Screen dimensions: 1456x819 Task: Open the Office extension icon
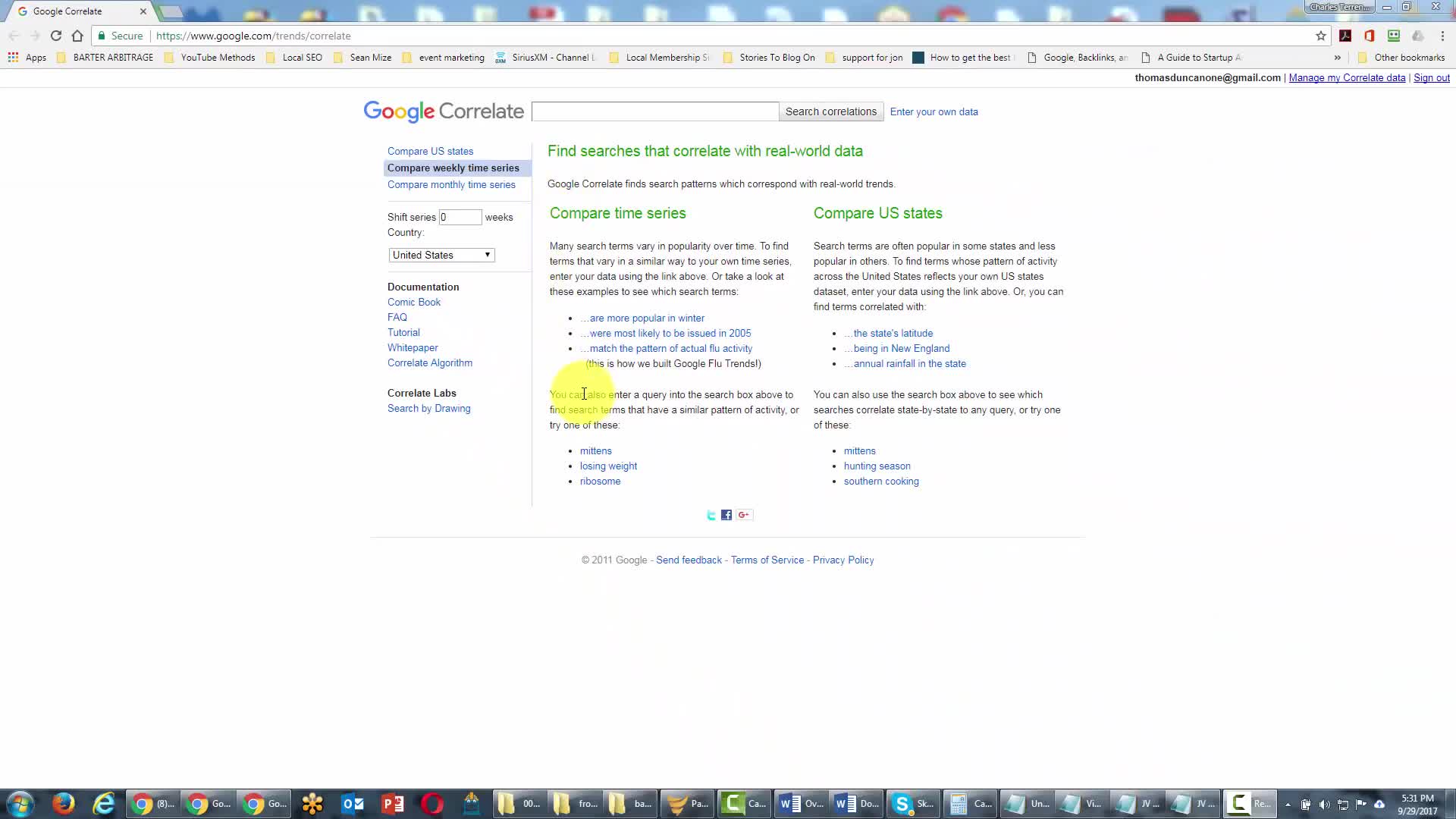[1370, 36]
